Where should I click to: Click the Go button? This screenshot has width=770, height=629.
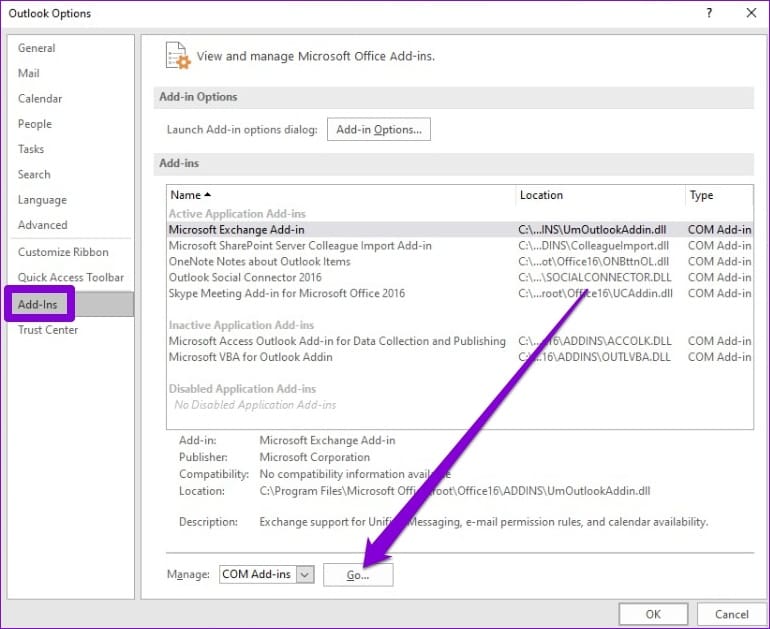click(x=358, y=574)
